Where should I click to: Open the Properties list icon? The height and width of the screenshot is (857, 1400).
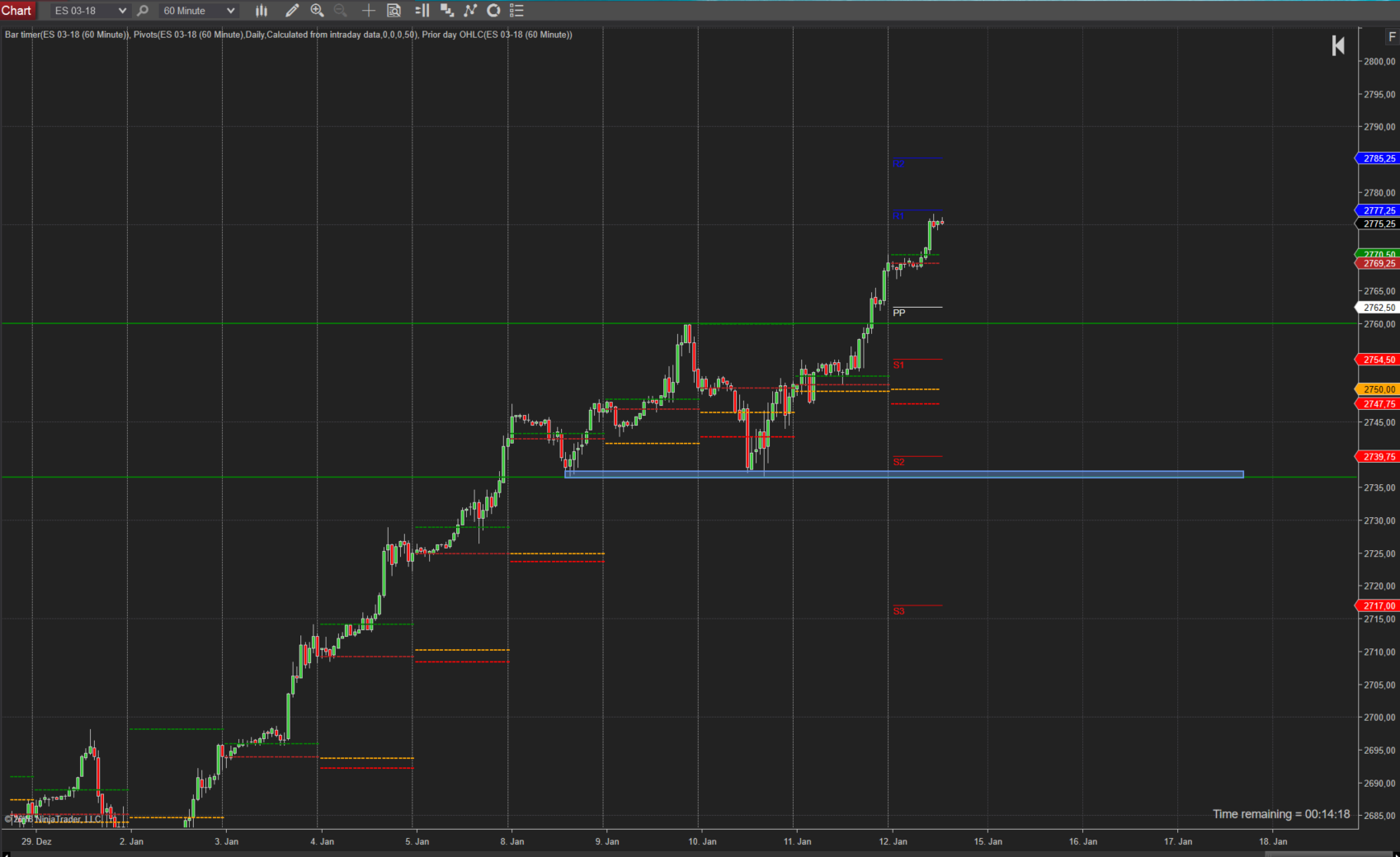[x=517, y=11]
